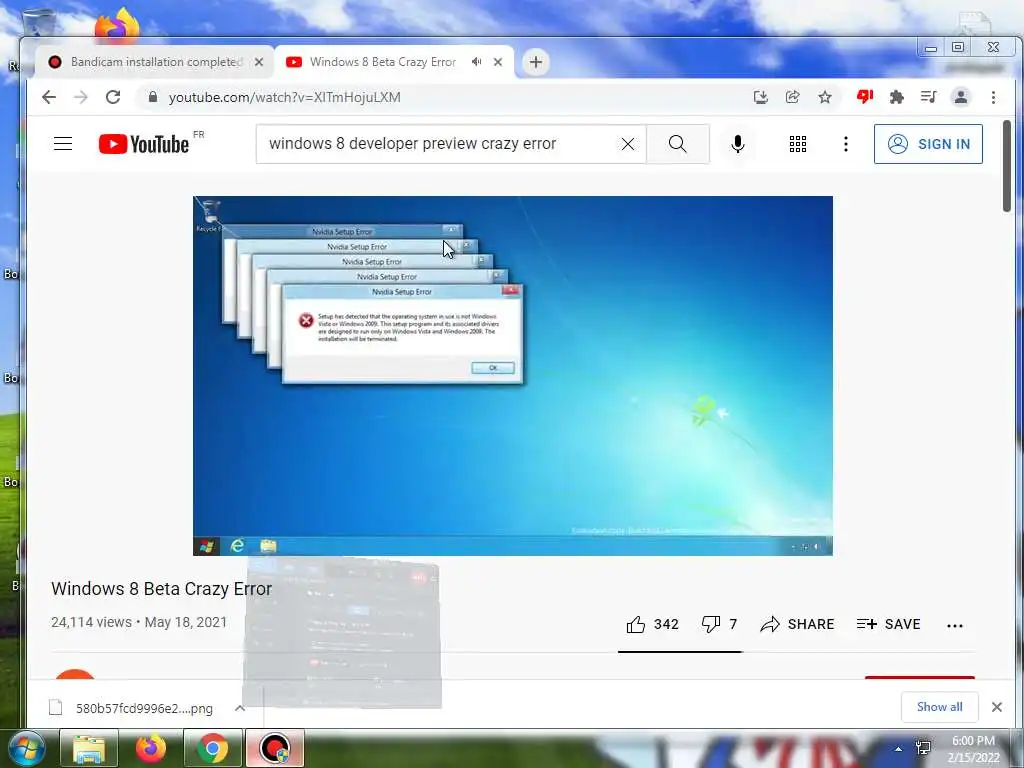Open Firefox from the taskbar
The image size is (1024, 768).
click(x=151, y=748)
